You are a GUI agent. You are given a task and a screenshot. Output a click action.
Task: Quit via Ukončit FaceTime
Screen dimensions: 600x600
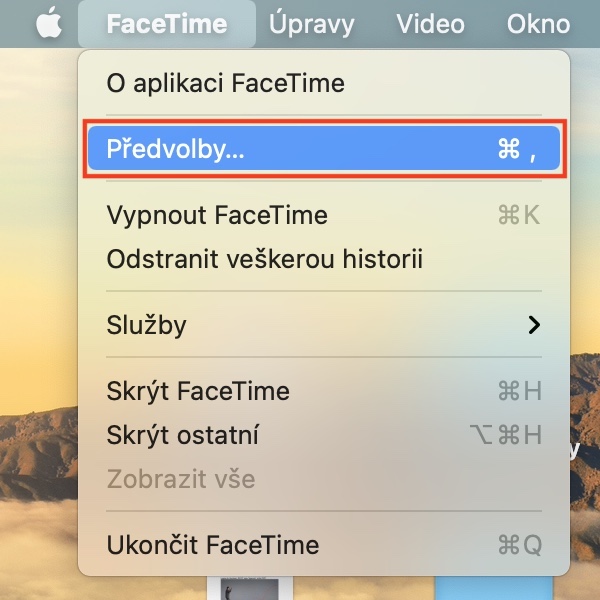(x=212, y=545)
